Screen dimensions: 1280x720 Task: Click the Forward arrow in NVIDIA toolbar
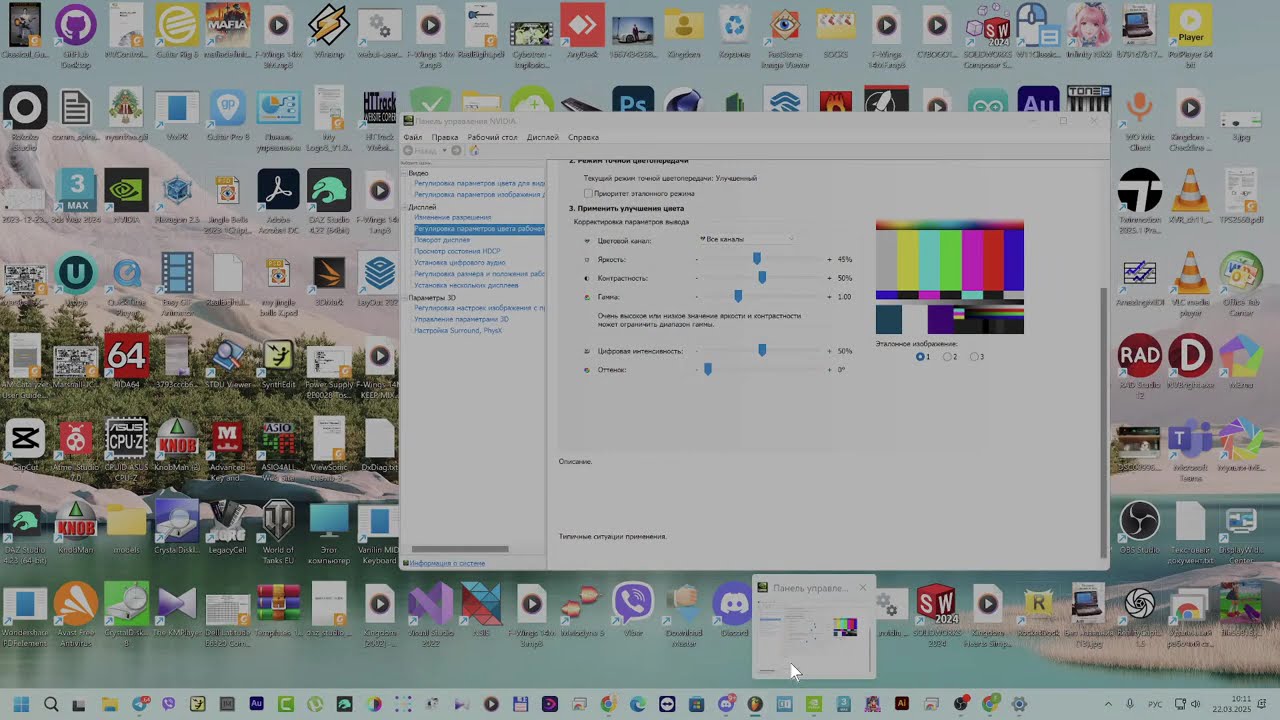point(456,150)
